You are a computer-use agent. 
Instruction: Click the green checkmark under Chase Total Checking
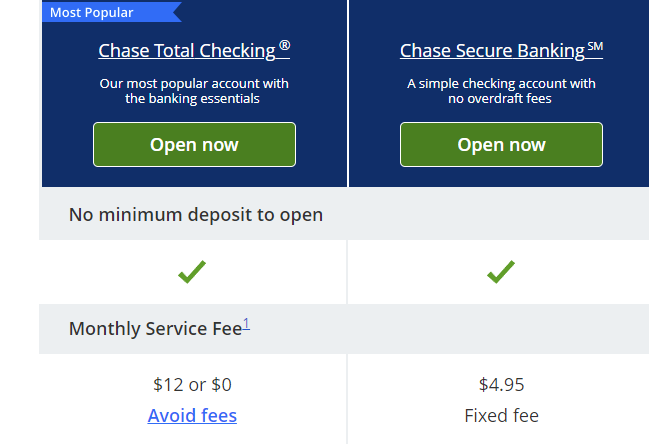pos(192,271)
